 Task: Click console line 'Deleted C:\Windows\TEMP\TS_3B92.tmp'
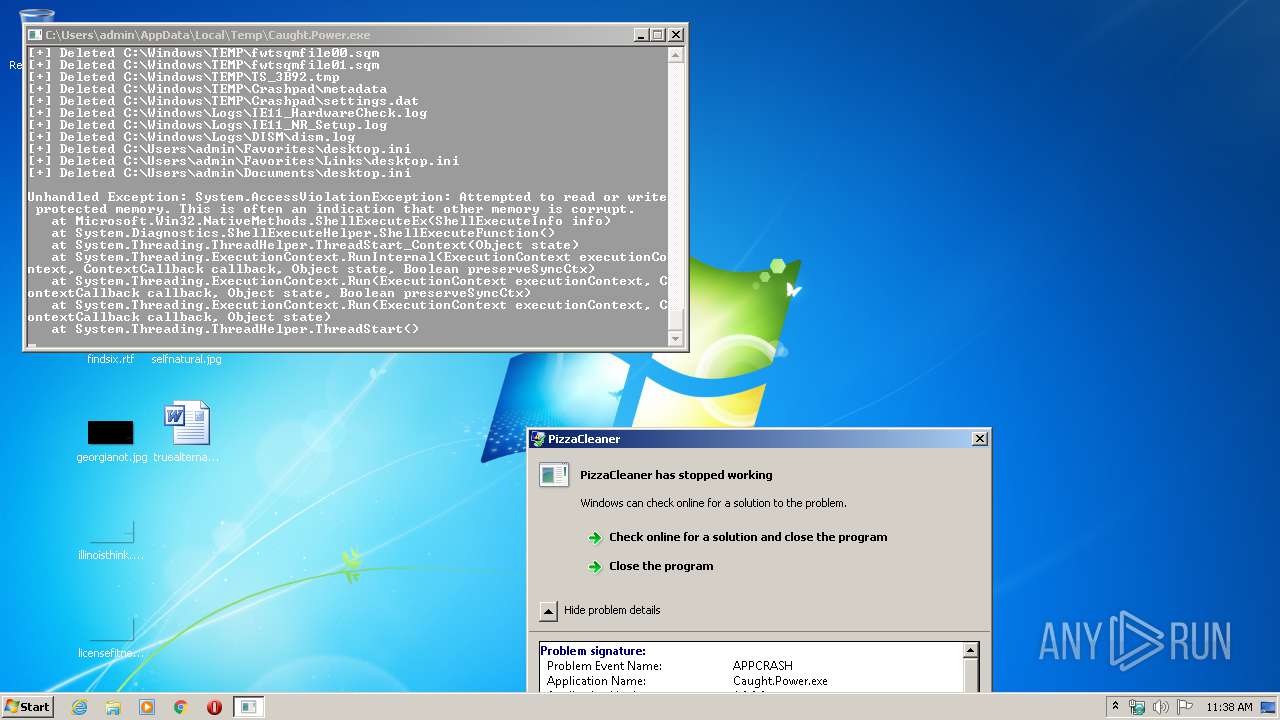click(x=183, y=77)
